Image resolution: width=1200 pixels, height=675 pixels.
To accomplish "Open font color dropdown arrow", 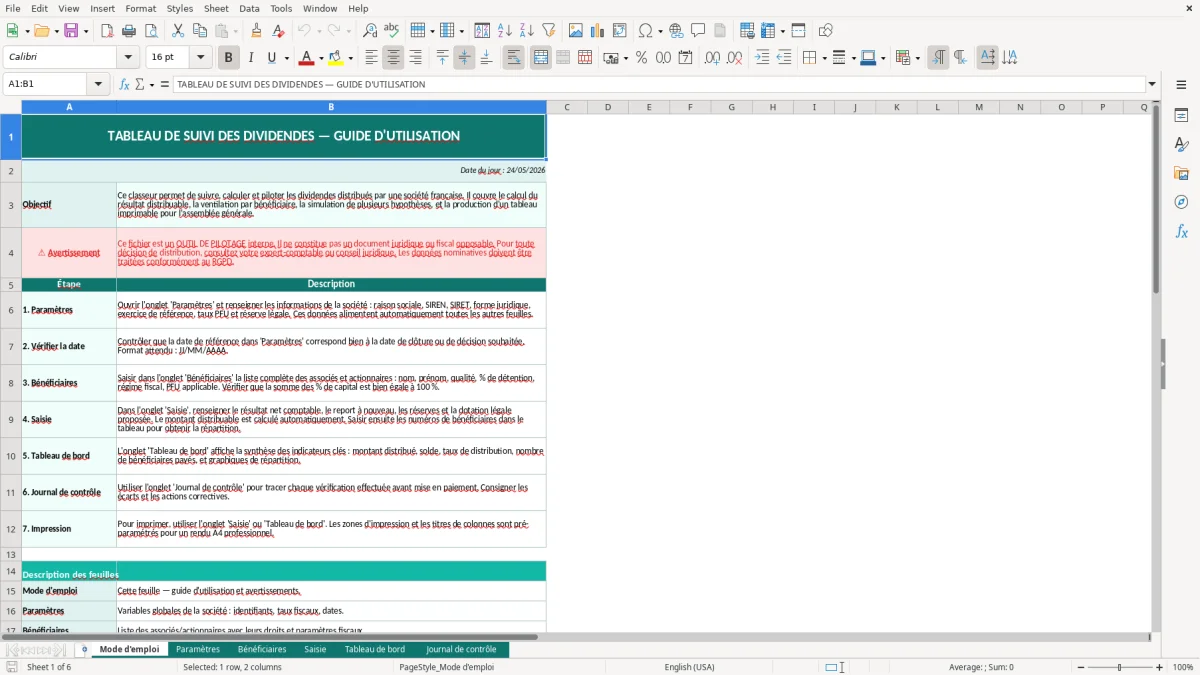I will pyautogui.click(x=321, y=58).
